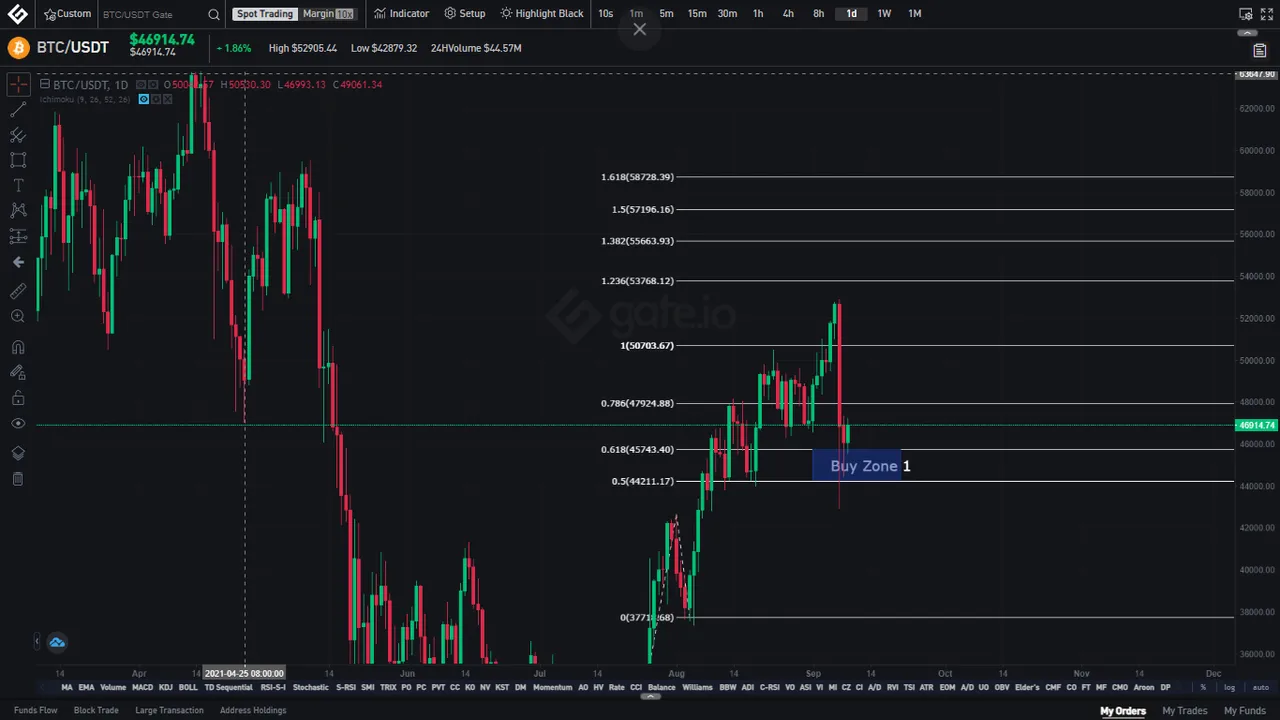
Task: Click the cloud sync icon on chart
Action: 56,642
